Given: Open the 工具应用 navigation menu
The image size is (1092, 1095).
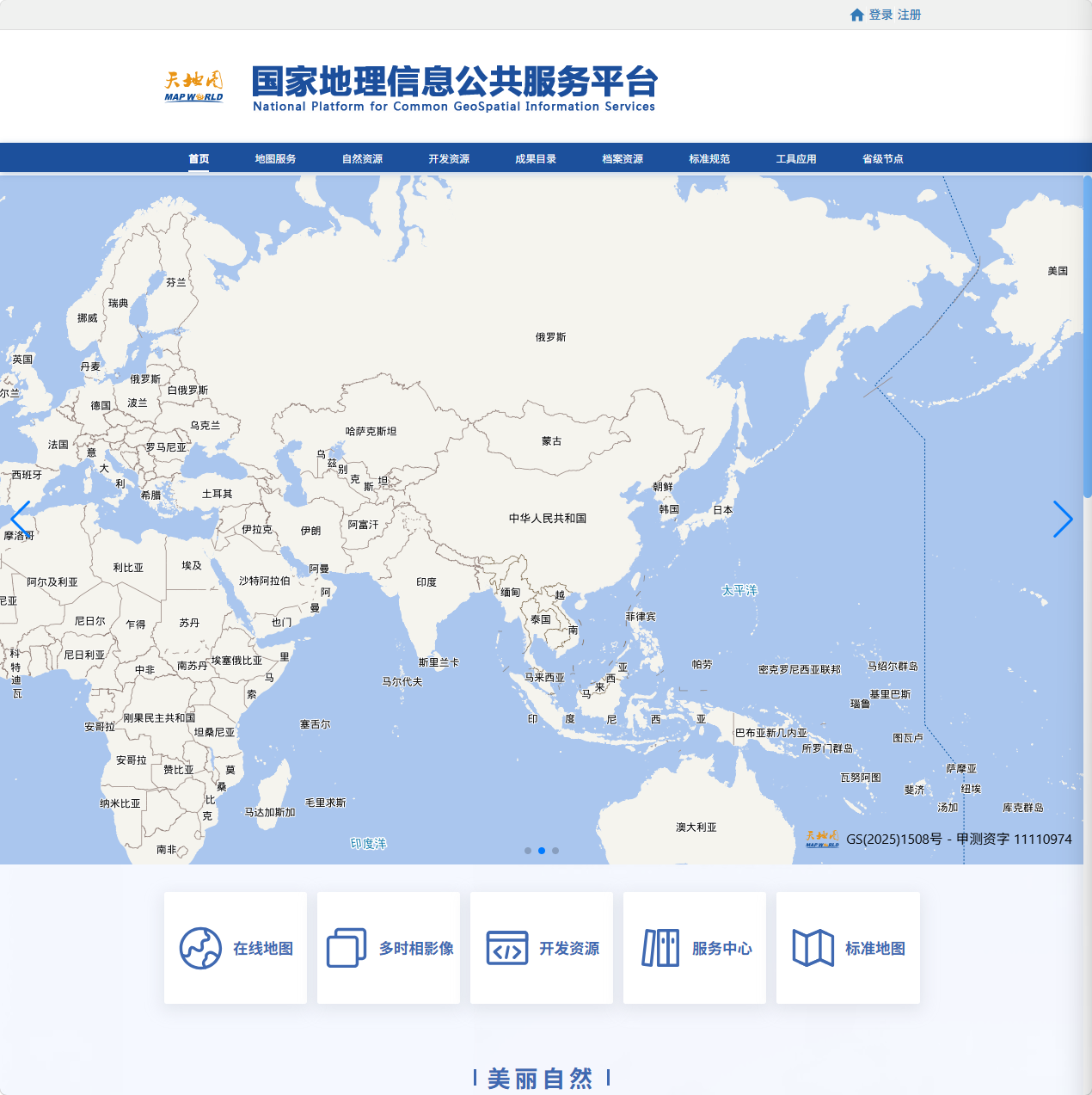Looking at the screenshot, I should coord(796,158).
